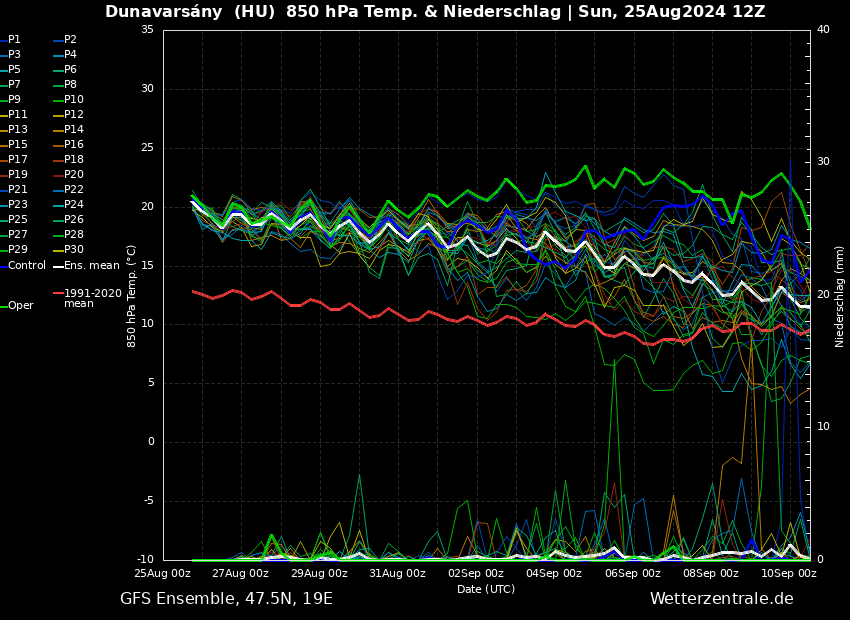Select the P30 legend entry
Viewport: 850px width, 620px height.
coord(74,250)
